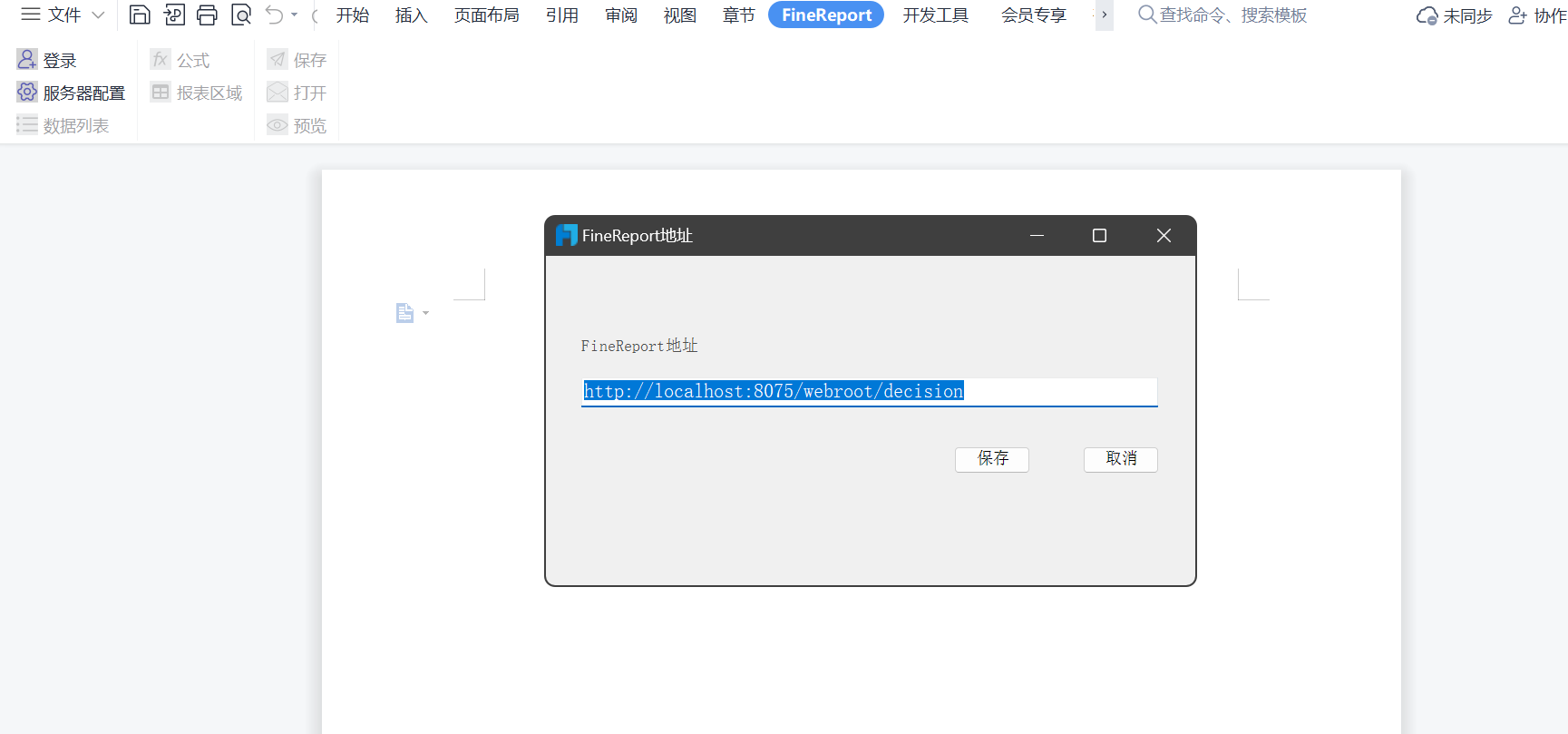Image resolution: width=1568 pixels, height=734 pixels.
Task: Open the 页面布局 tab
Action: (487, 15)
